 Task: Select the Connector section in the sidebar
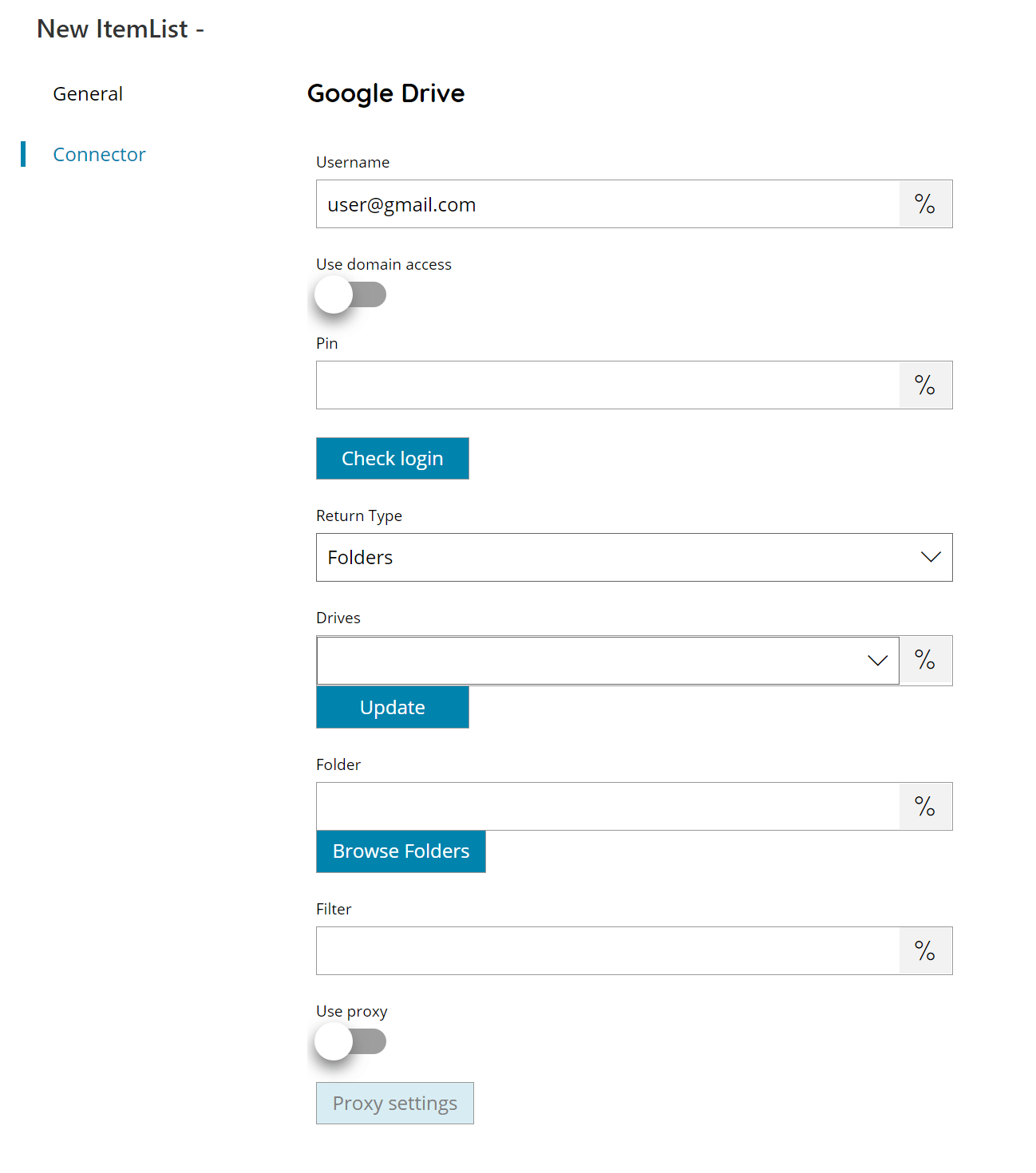[x=99, y=154]
